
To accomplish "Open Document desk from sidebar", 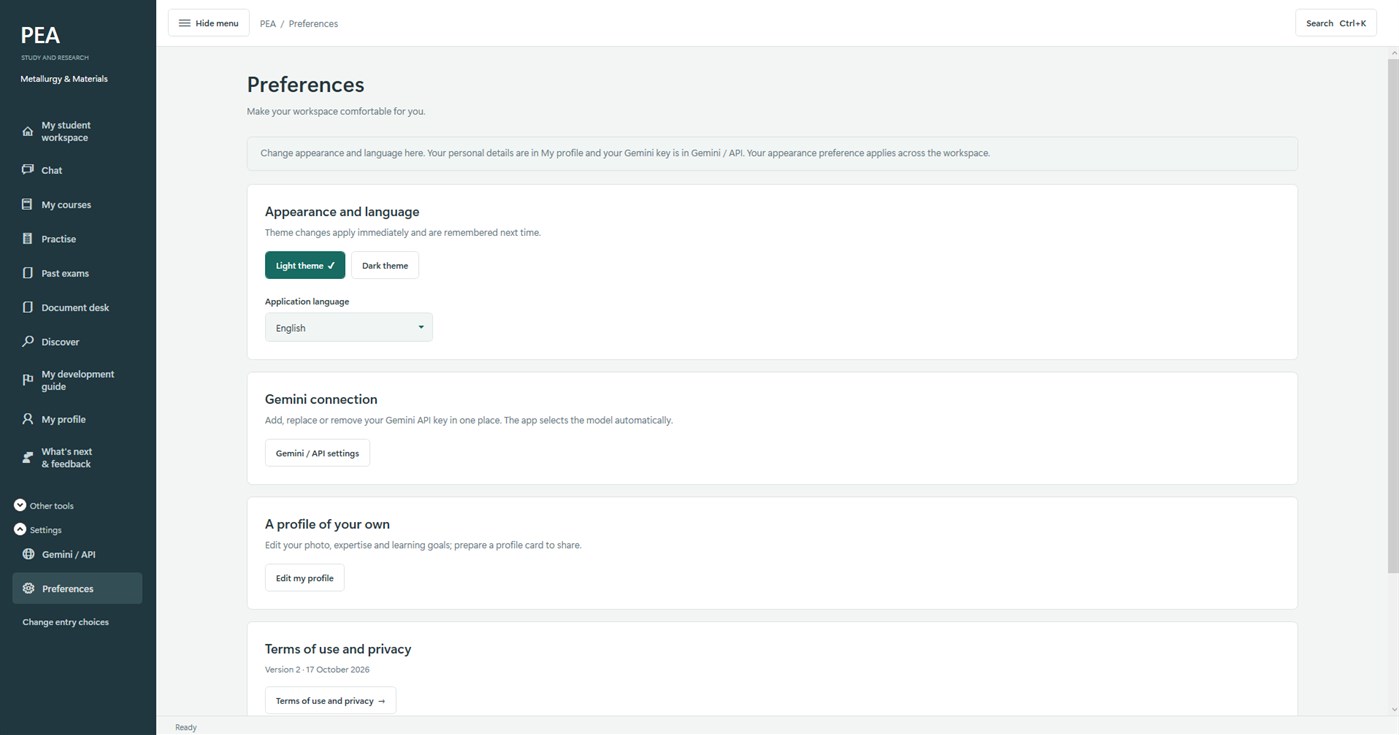I will [x=75, y=308].
